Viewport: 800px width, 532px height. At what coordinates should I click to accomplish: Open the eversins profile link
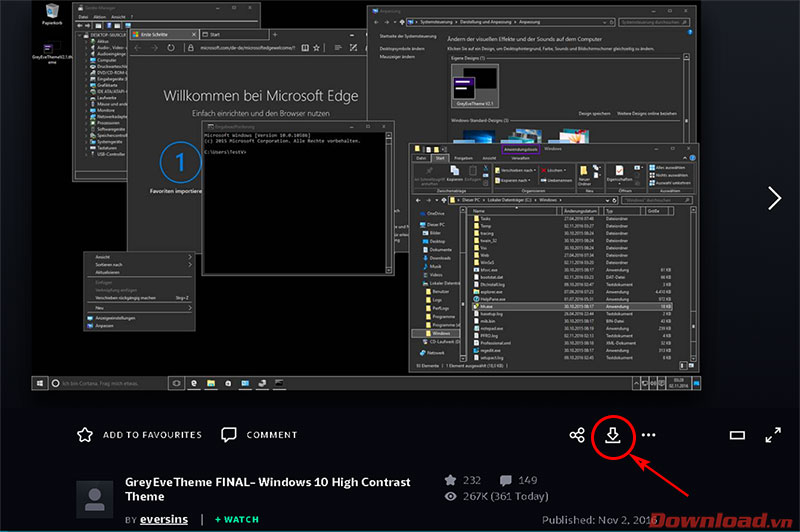[x=164, y=520]
